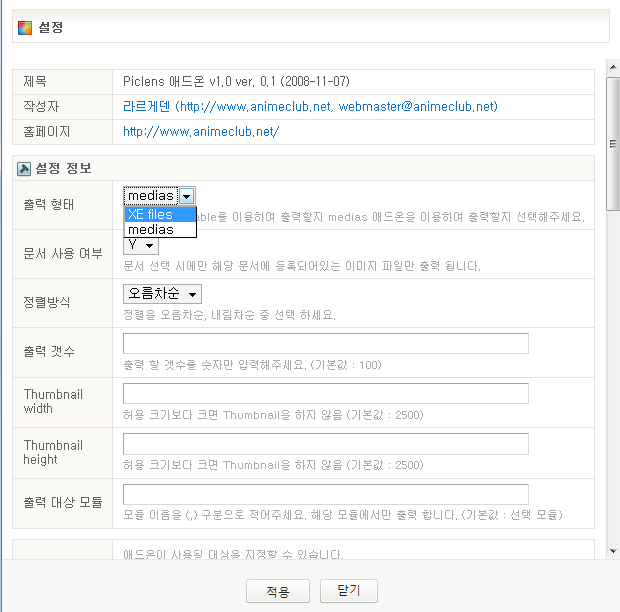Click into the Thumbnail width field

pyautogui.click(x=325, y=394)
